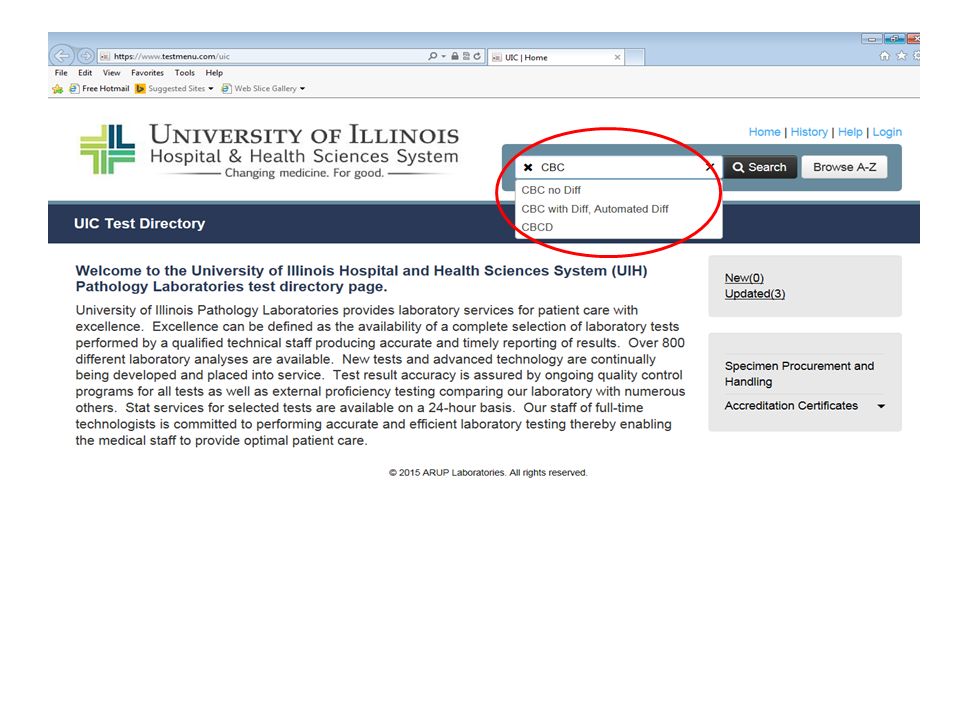Open the Tools menu
Viewport: 960px width, 720px height.
tap(185, 72)
